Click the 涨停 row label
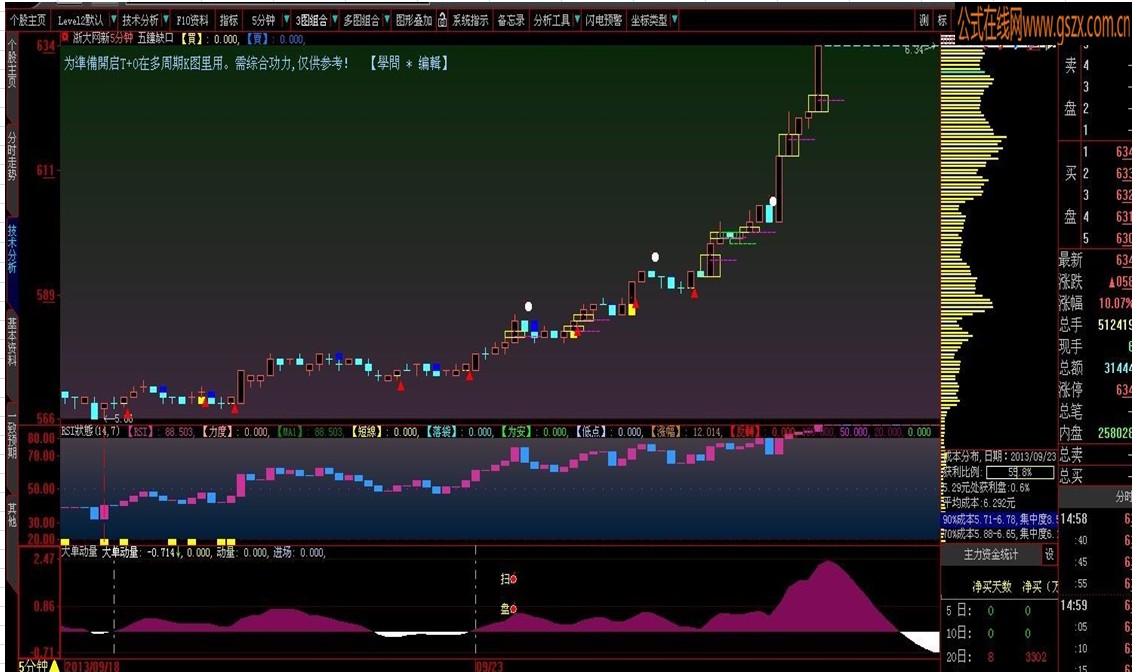 click(x=1071, y=390)
